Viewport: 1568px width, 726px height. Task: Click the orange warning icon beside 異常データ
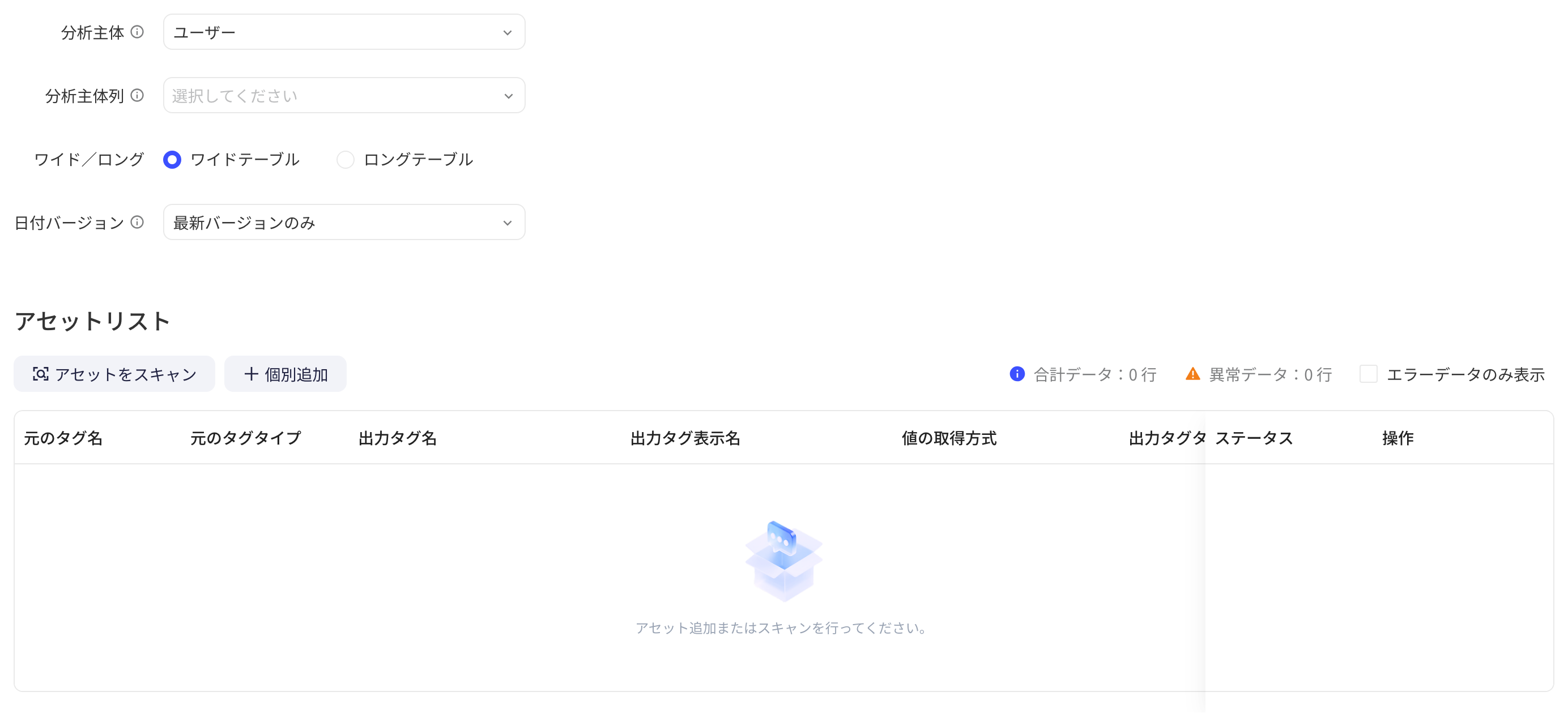click(1192, 374)
